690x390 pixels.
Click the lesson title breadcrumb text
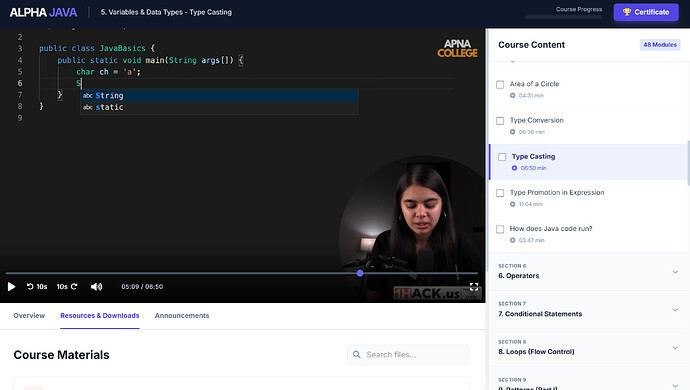pos(166,12)
